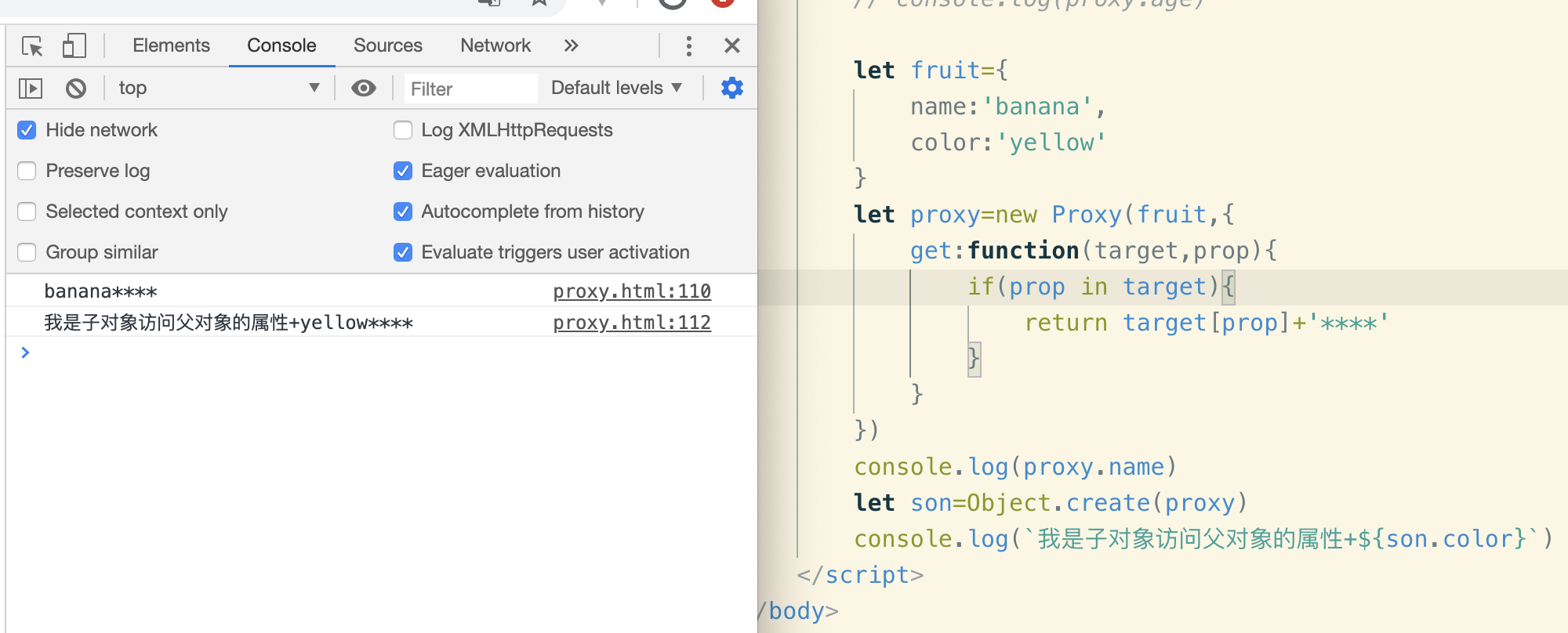Viewport: 1568px width, 633px height.
Task: Show the console sidebar
Action: click(31, 89)
